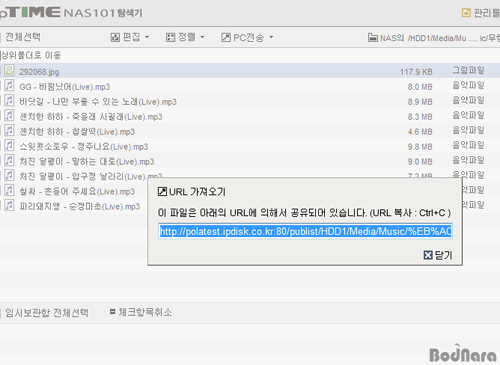Click the 4.6 MB size value

[420, 132]
